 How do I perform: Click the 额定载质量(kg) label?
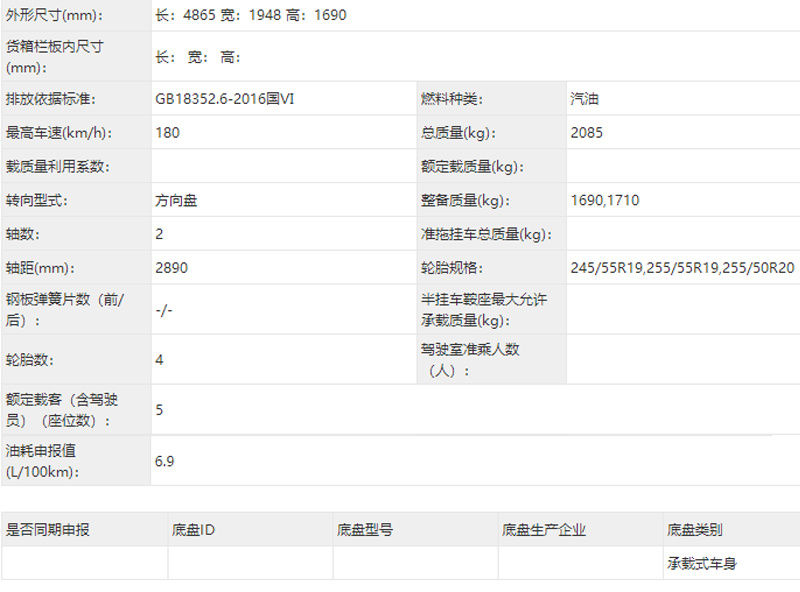click(472, 166)
